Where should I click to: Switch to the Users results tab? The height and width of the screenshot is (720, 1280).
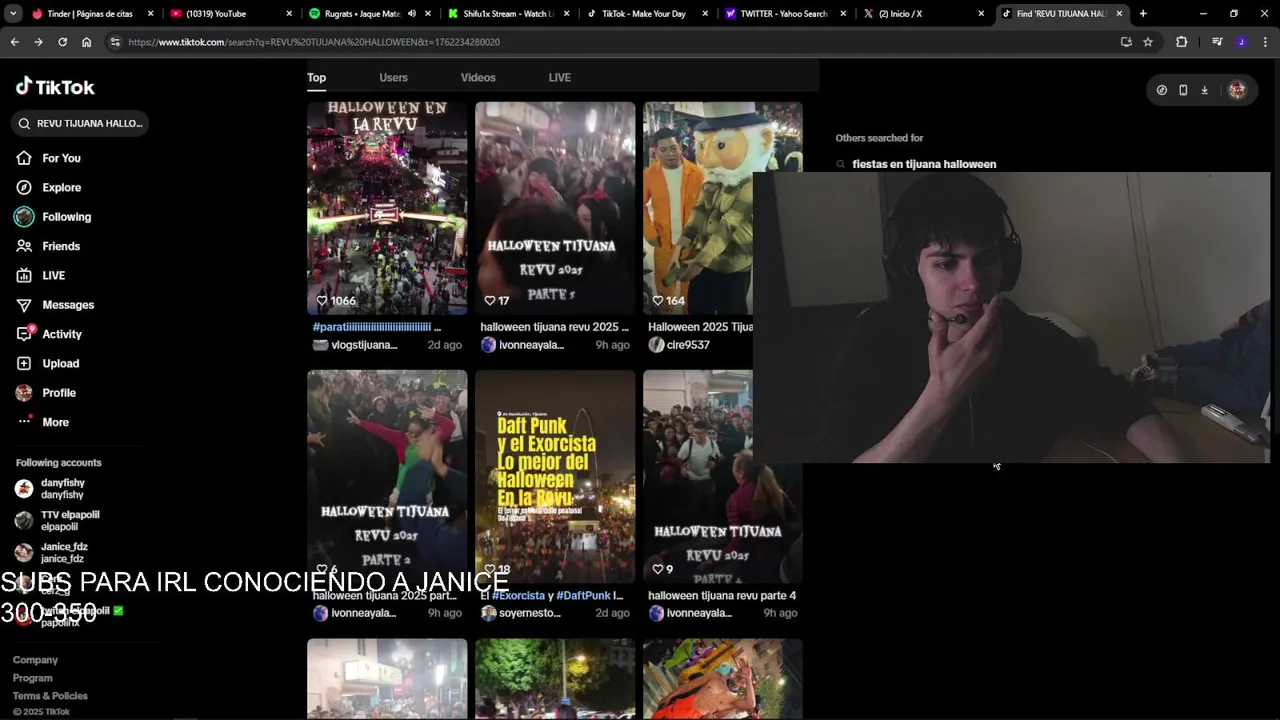pos(393,77)
